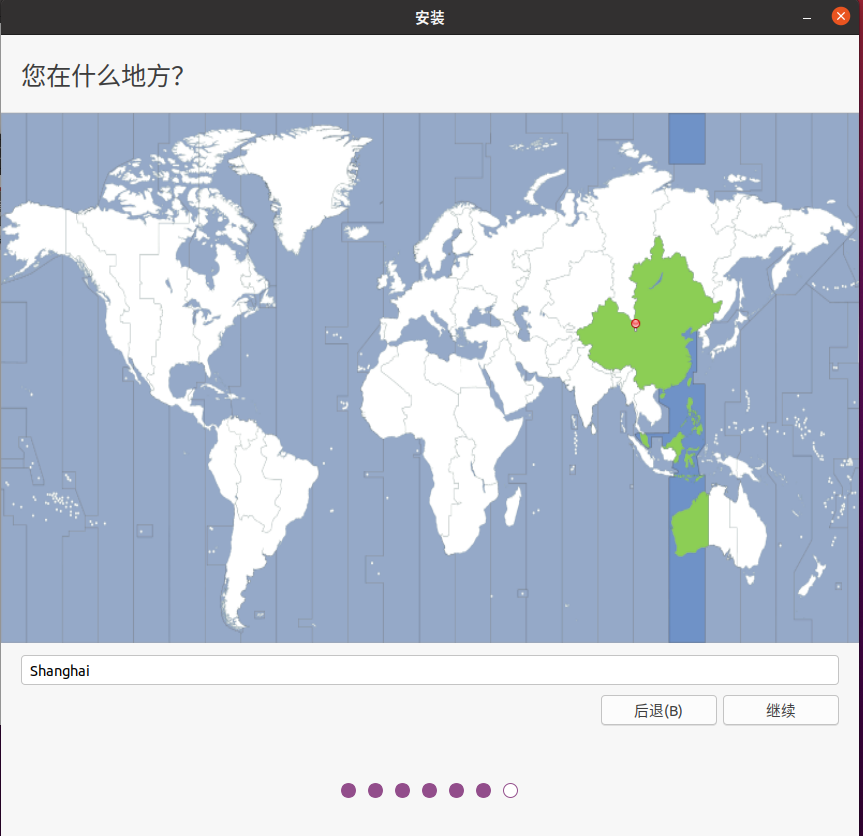Click the red location marker near Beijing
The height and width of the screenshot is (836, 863).
click(x=634, y=323)
